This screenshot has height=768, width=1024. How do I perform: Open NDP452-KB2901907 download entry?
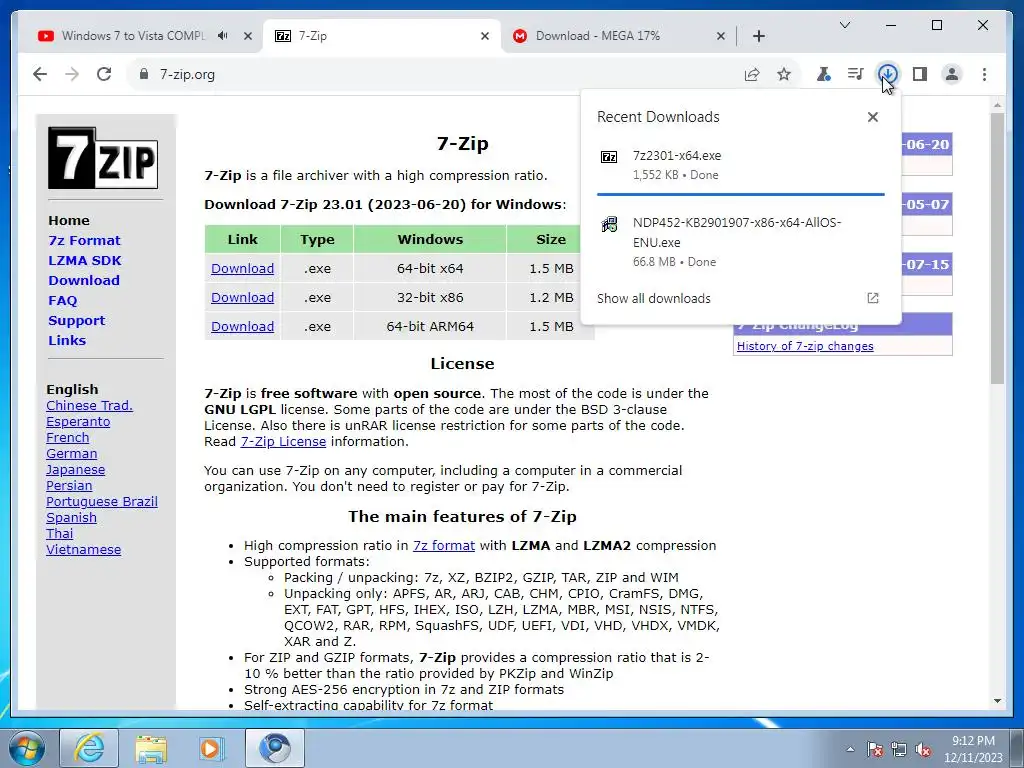[741, 241]
